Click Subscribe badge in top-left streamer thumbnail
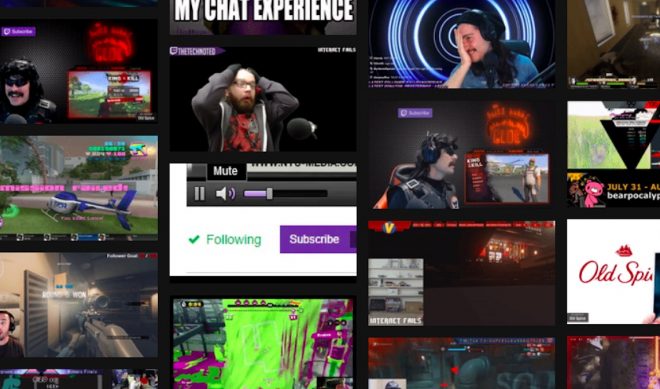 tap(18, 32)
